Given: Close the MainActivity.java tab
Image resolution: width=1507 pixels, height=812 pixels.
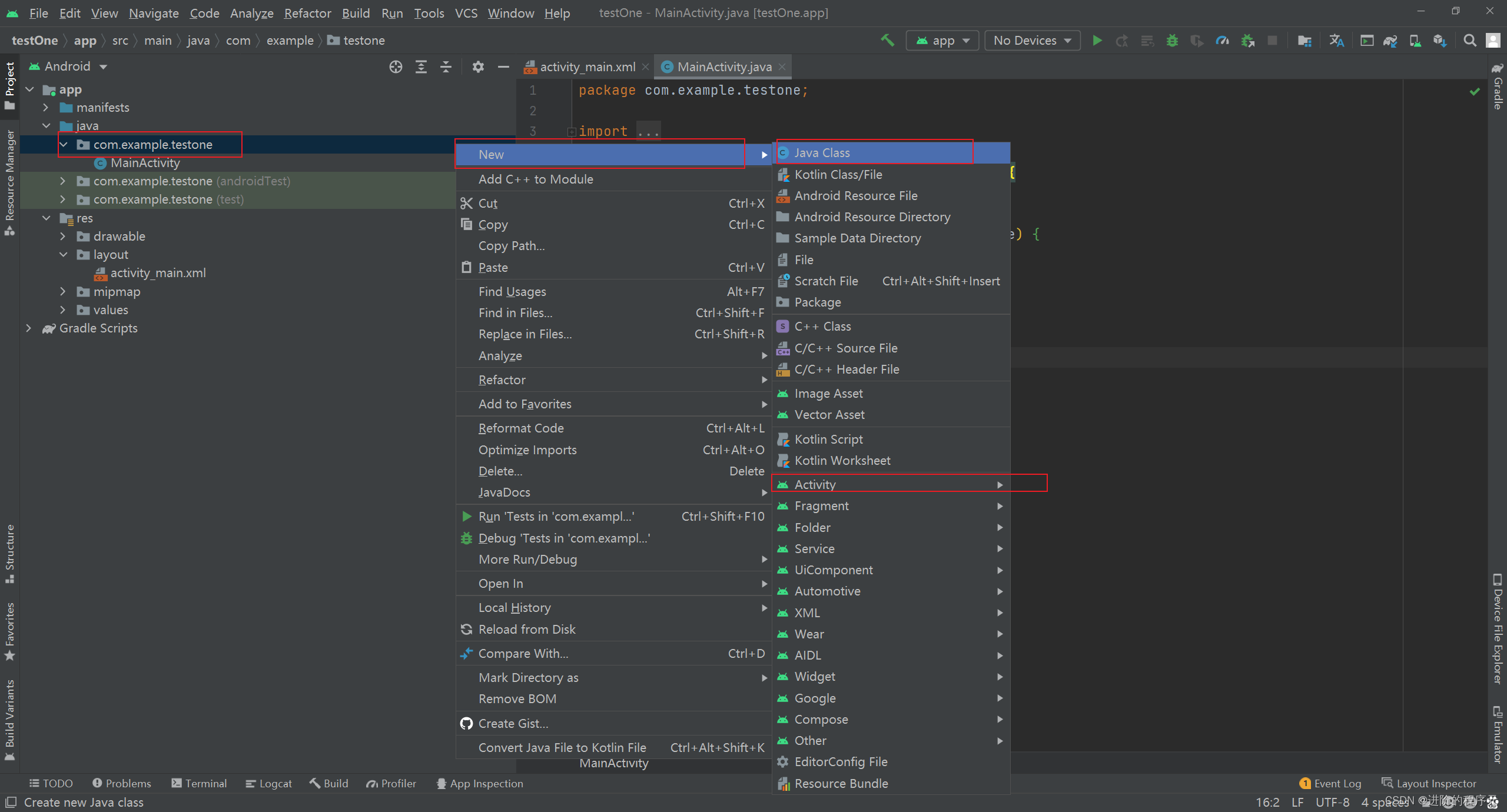Looking at the screenshot, I should (782, 67).
